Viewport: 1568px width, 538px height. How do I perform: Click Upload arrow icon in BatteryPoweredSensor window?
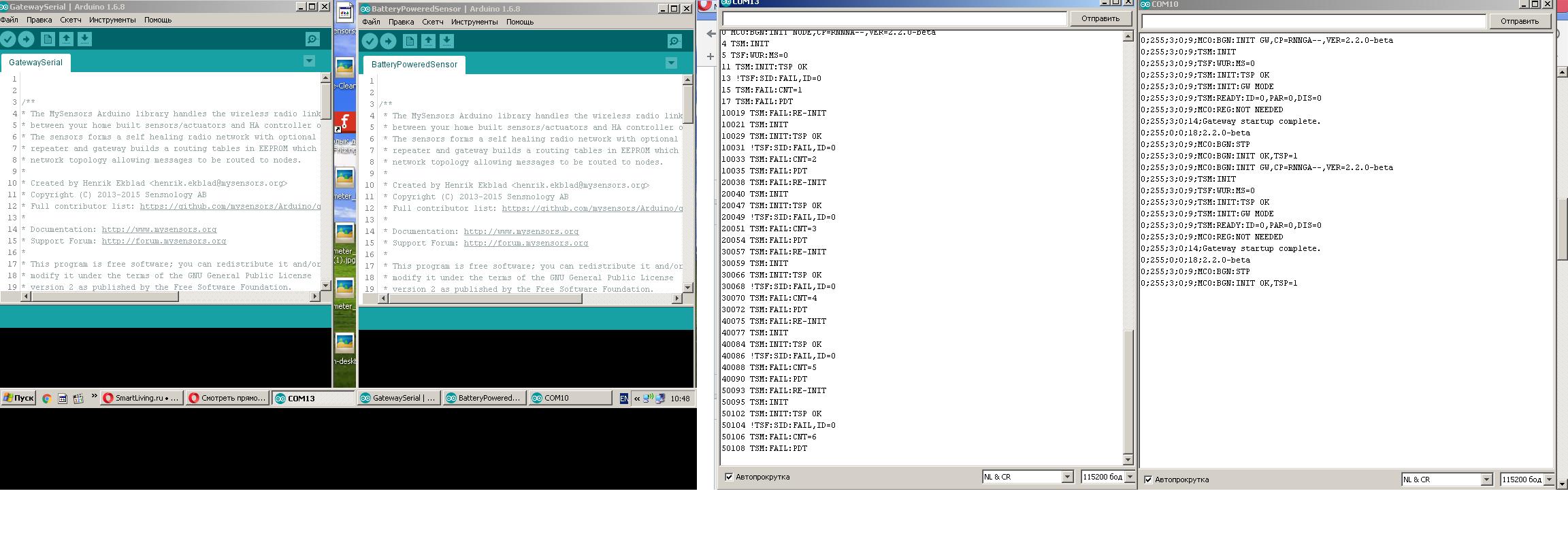point(388,41)
